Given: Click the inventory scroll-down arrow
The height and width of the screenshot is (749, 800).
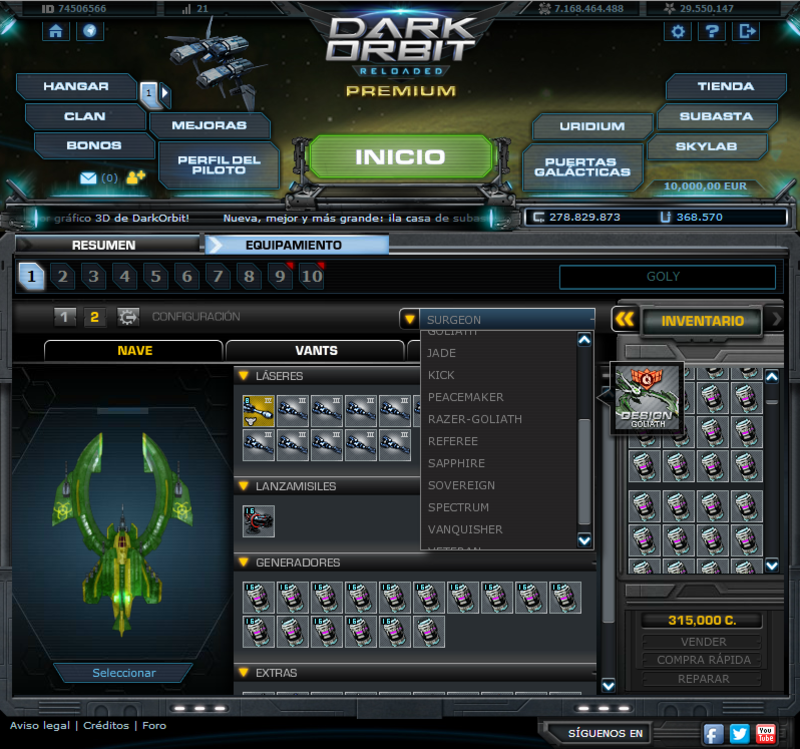Looking at the screenshot, I should (772, 565).
